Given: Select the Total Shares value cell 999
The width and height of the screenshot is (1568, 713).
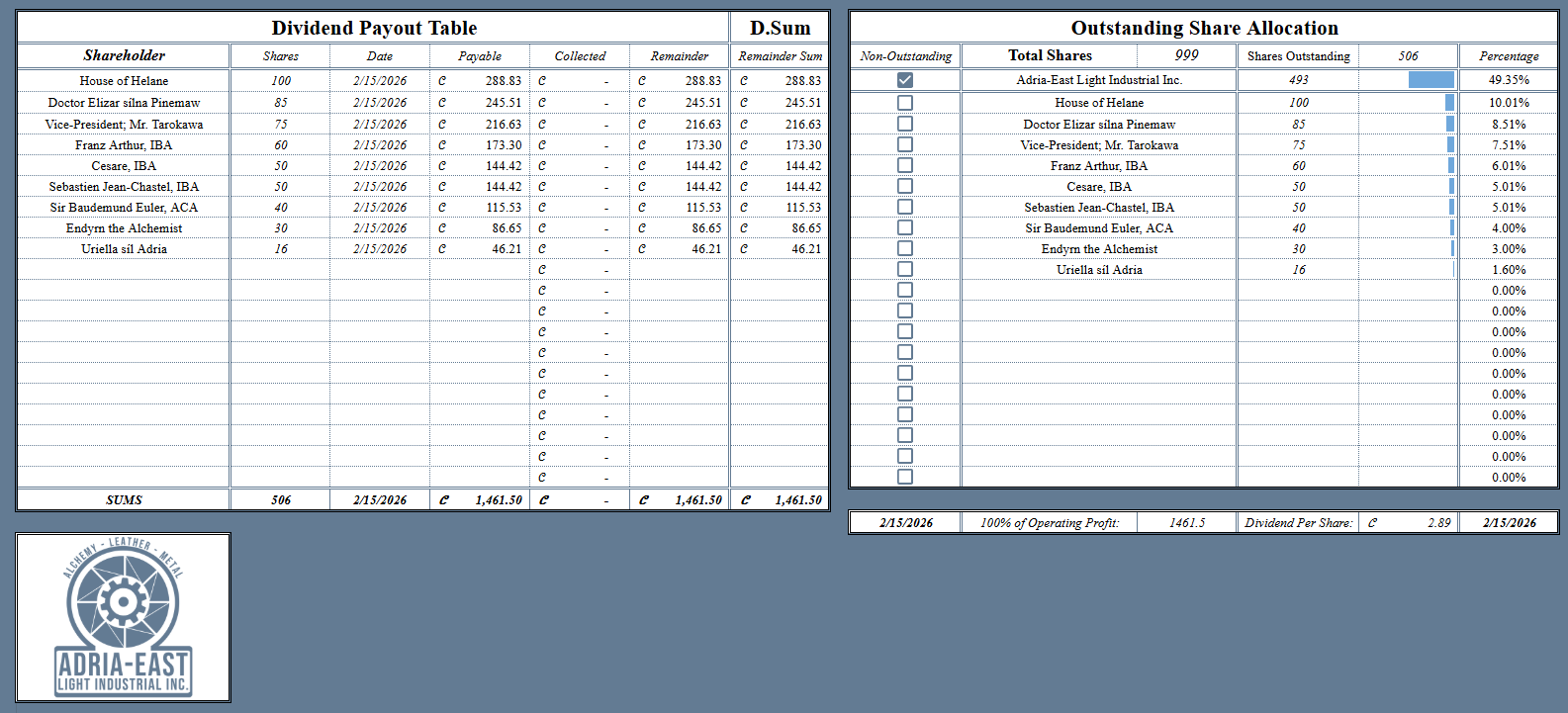Looking at the screenshot, I should coord(1186,55).
